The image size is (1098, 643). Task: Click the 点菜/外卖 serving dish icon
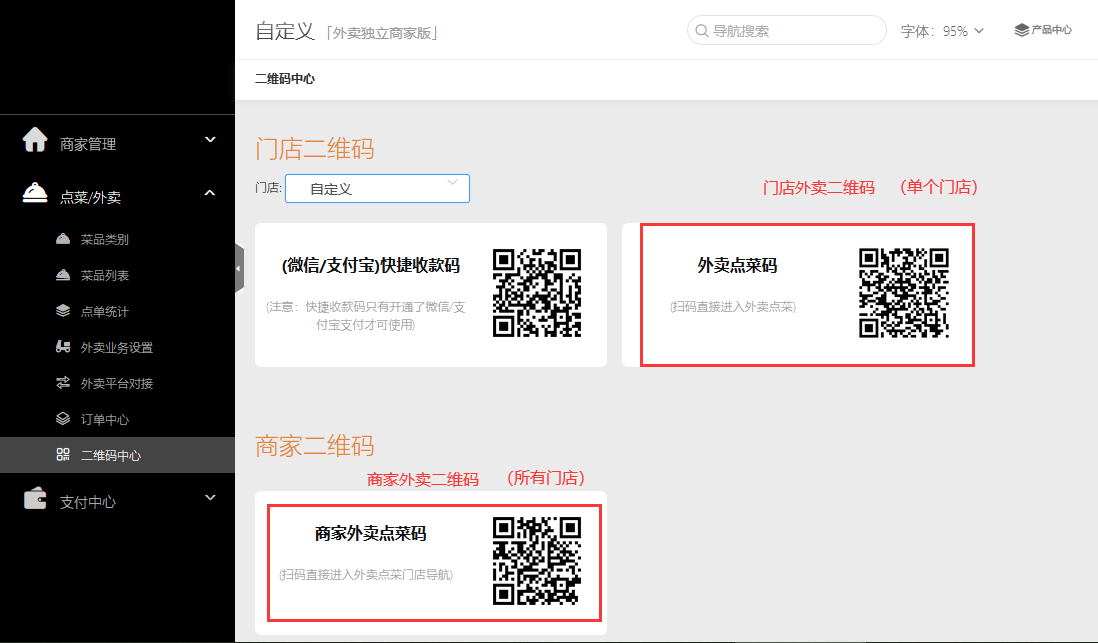point(35,194)
